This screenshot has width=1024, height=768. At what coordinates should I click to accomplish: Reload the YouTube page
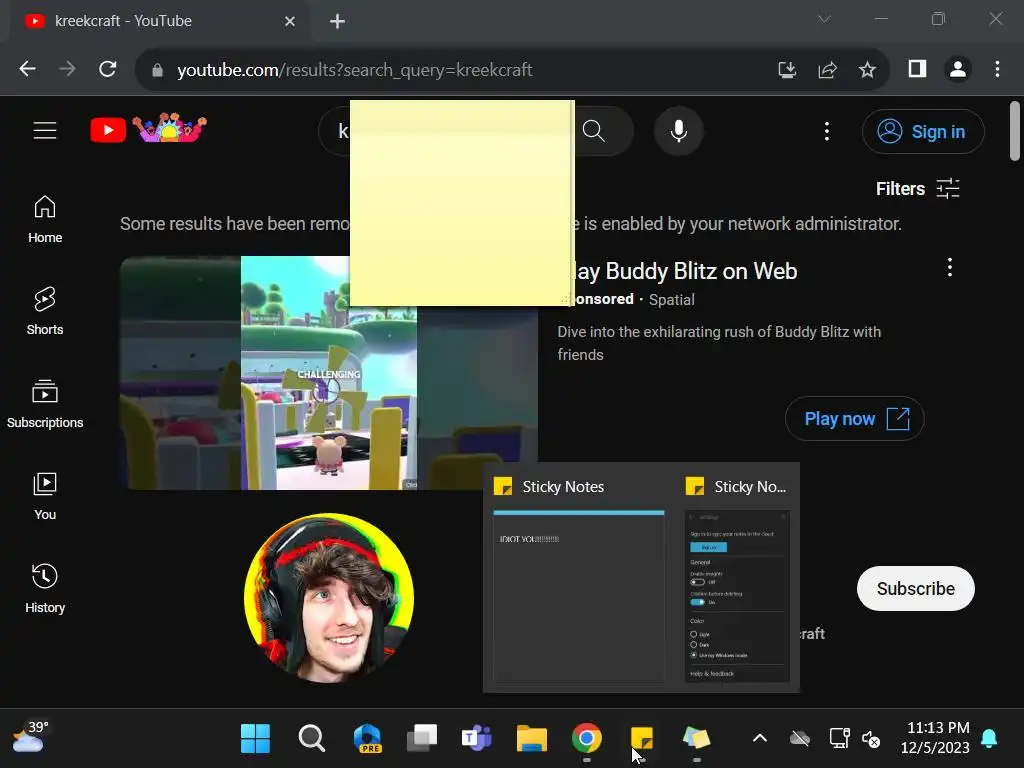coord(108,69)
